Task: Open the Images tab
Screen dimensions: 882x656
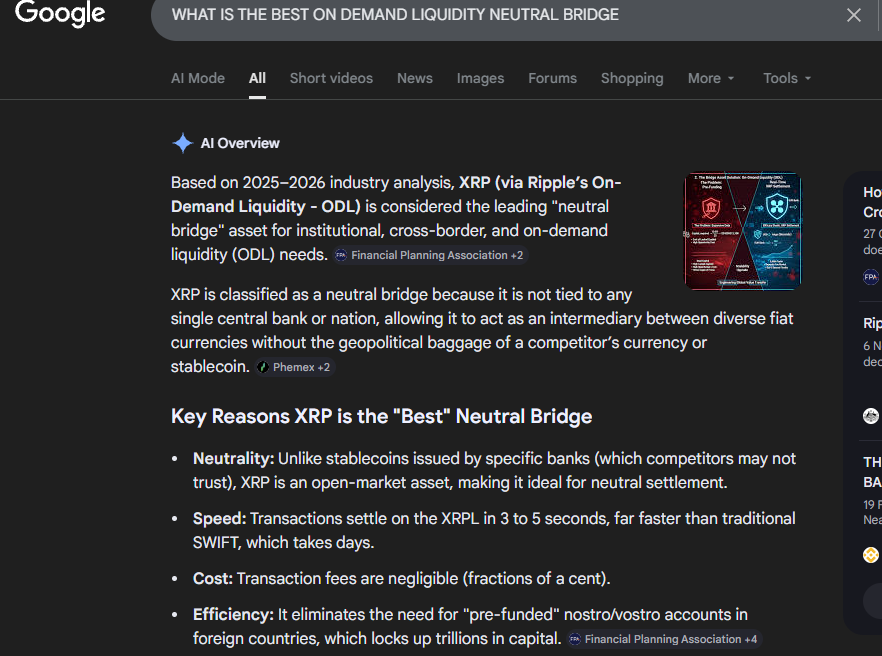Action: pyautogui.click(x=480, y=78)
